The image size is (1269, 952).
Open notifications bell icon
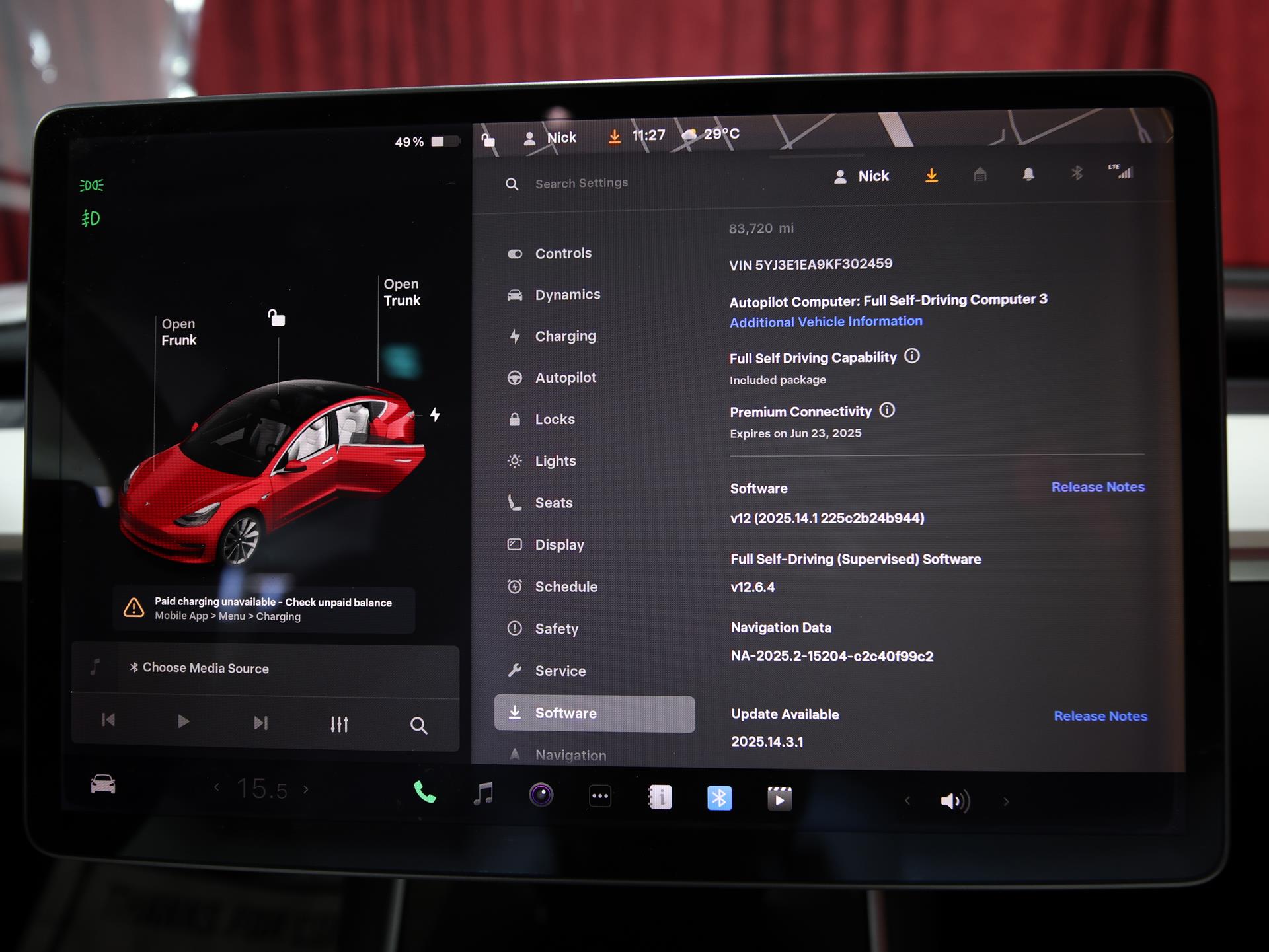click(1028, 174)
